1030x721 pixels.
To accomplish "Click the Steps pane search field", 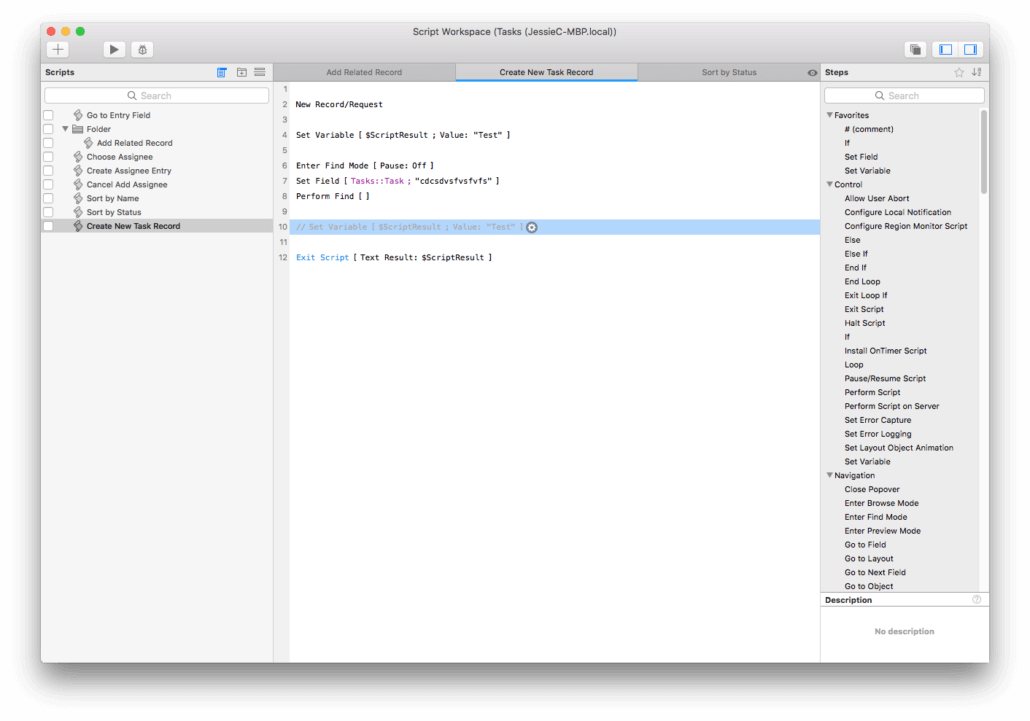I will tap(904, 96).
